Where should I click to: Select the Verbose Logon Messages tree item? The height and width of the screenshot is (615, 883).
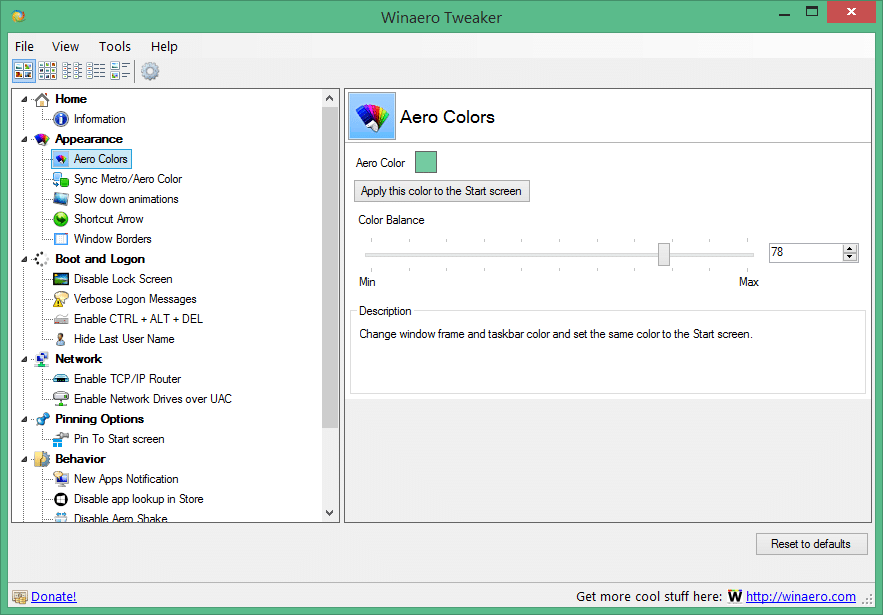135,299
